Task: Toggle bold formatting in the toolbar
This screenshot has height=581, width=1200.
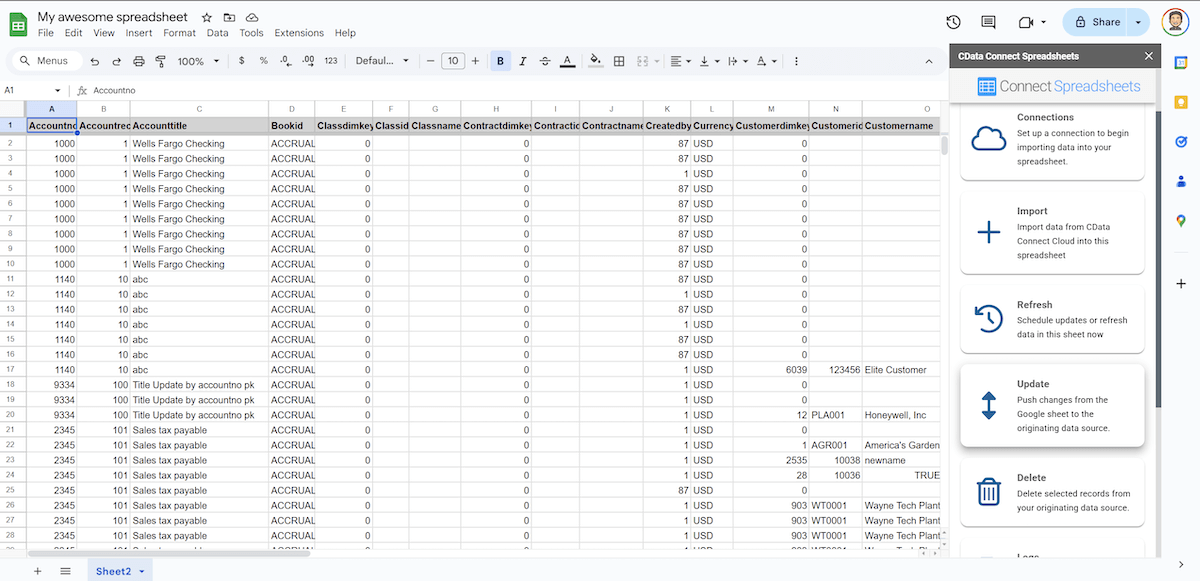Action: coord(500,60)
